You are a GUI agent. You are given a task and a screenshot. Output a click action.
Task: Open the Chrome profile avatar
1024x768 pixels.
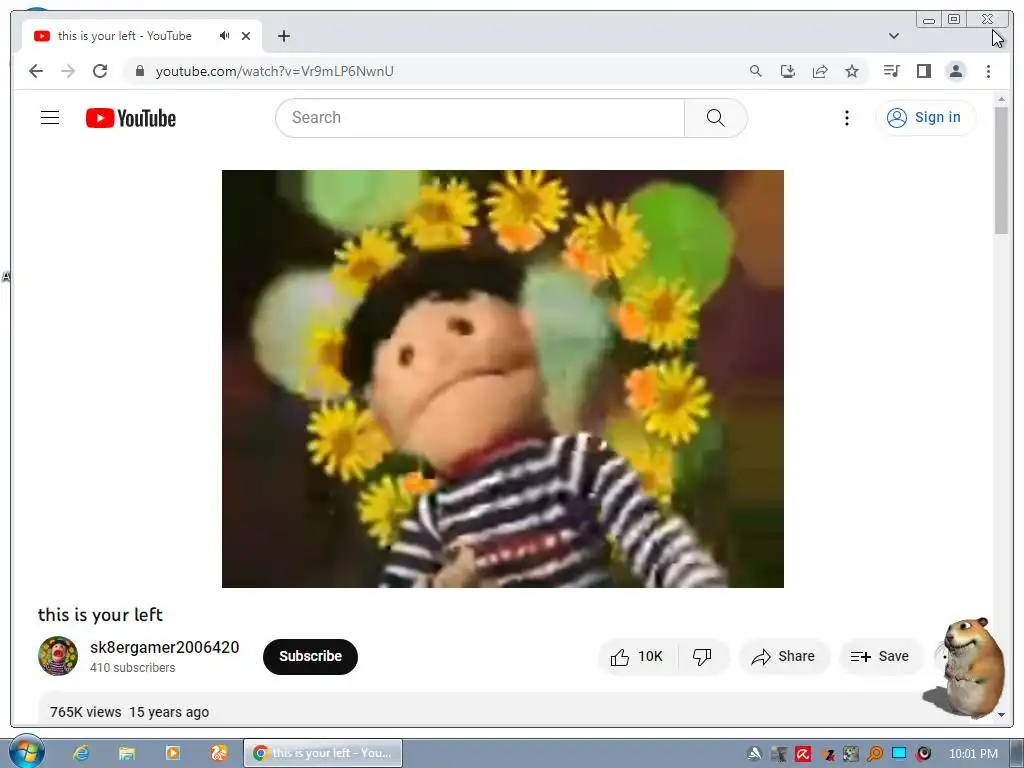pyautogui.click(x=955, y=71)
